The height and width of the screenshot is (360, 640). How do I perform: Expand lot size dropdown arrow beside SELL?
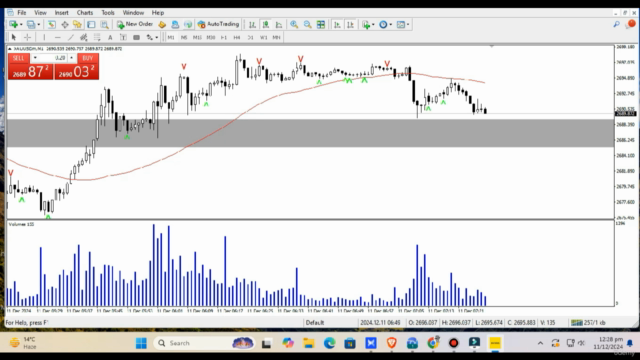(35, 58)
